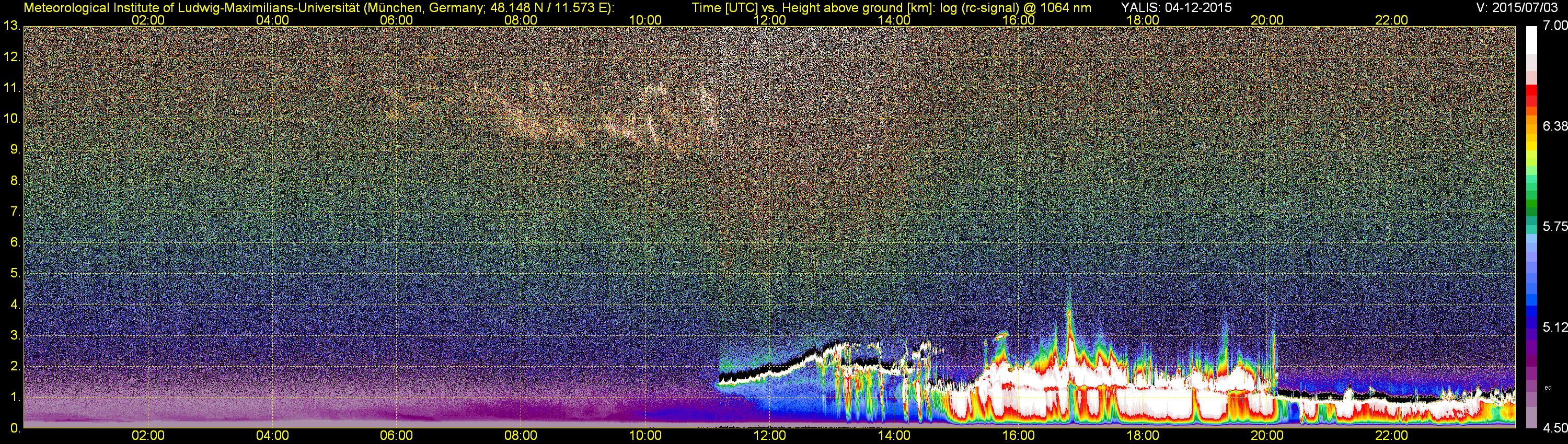Screen dimensions: 1568x444
Task: Click the '1.' height axis label
Action: tap(15, 397)
